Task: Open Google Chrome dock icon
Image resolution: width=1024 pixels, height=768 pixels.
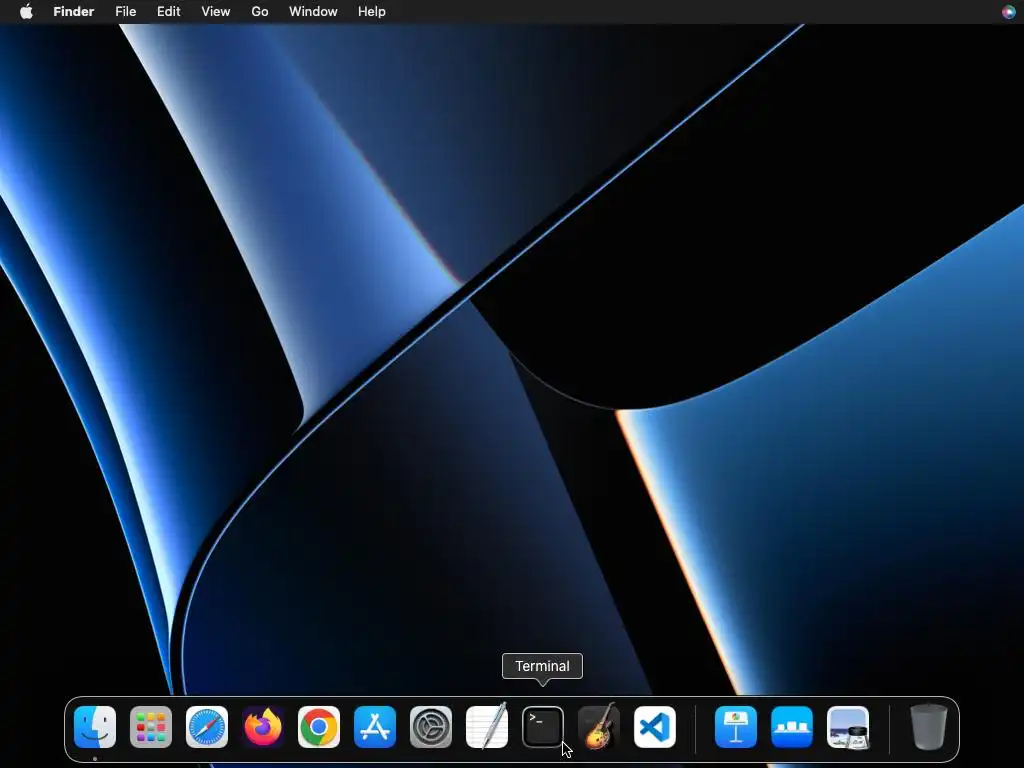Action: 319,727
